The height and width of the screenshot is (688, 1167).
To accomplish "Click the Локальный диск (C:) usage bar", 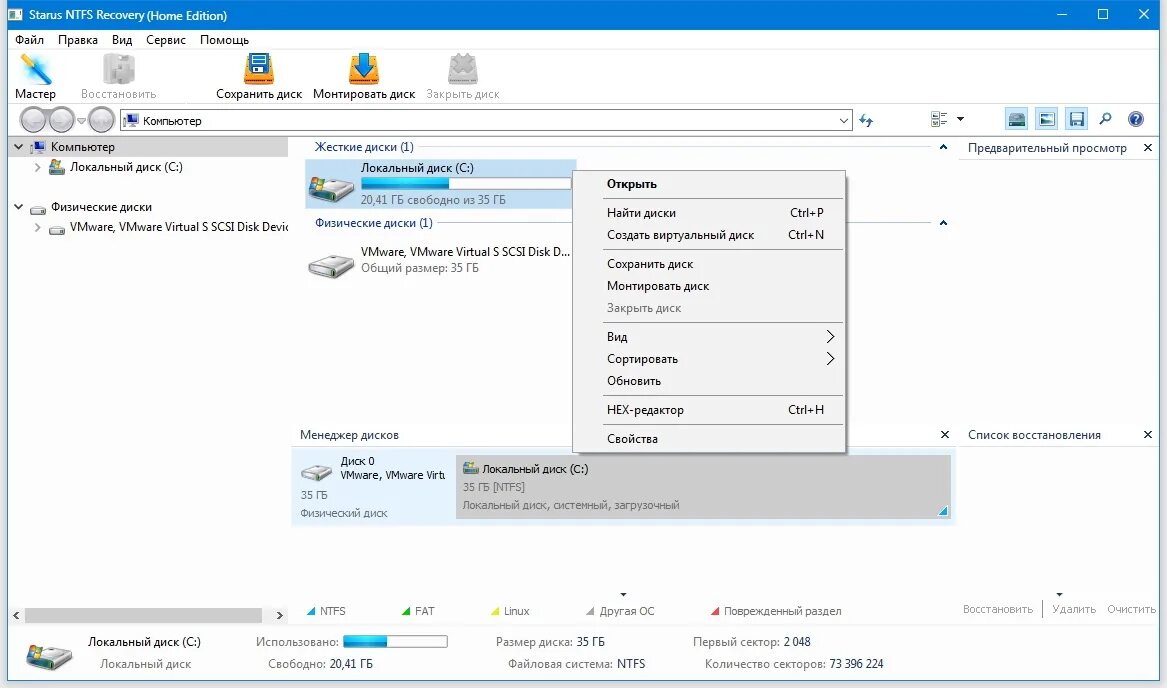I will [465, 183].
